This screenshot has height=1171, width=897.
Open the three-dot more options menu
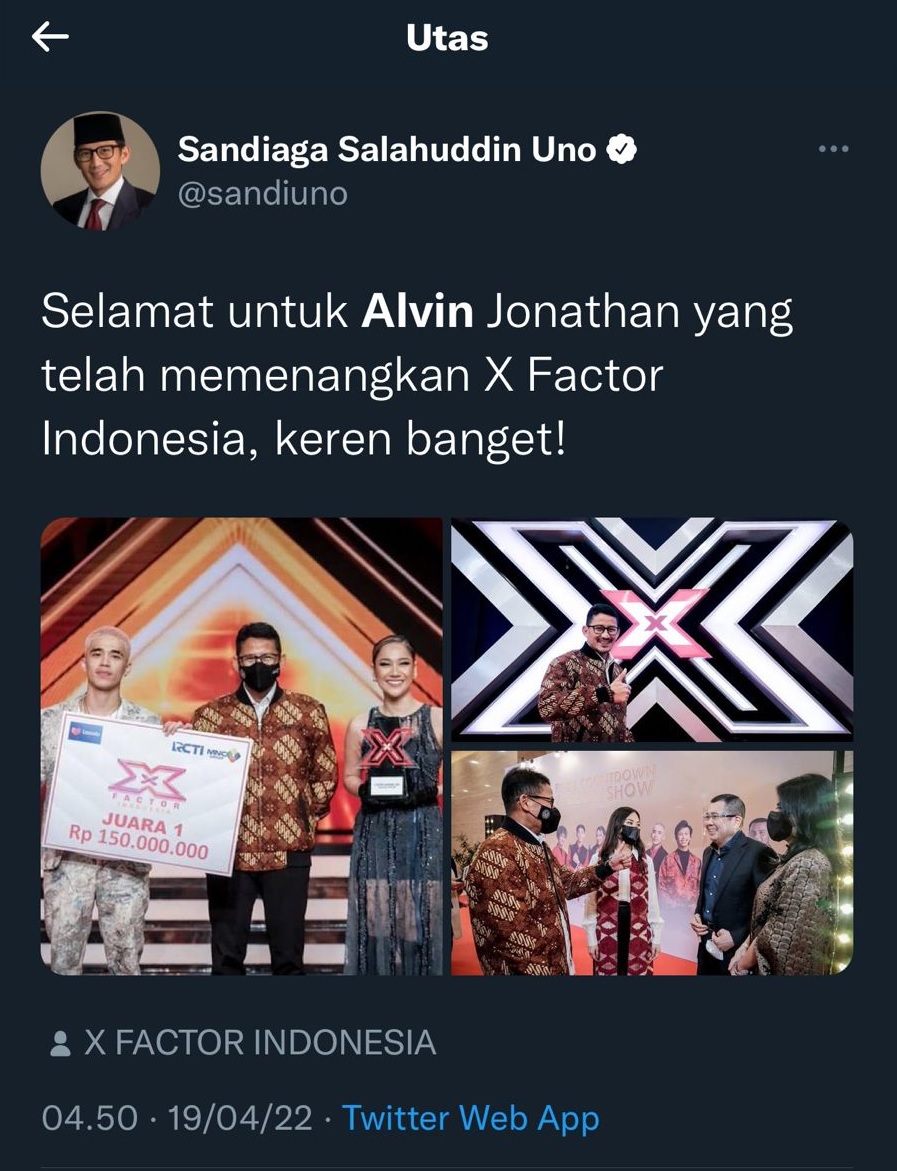click(834, 149)
